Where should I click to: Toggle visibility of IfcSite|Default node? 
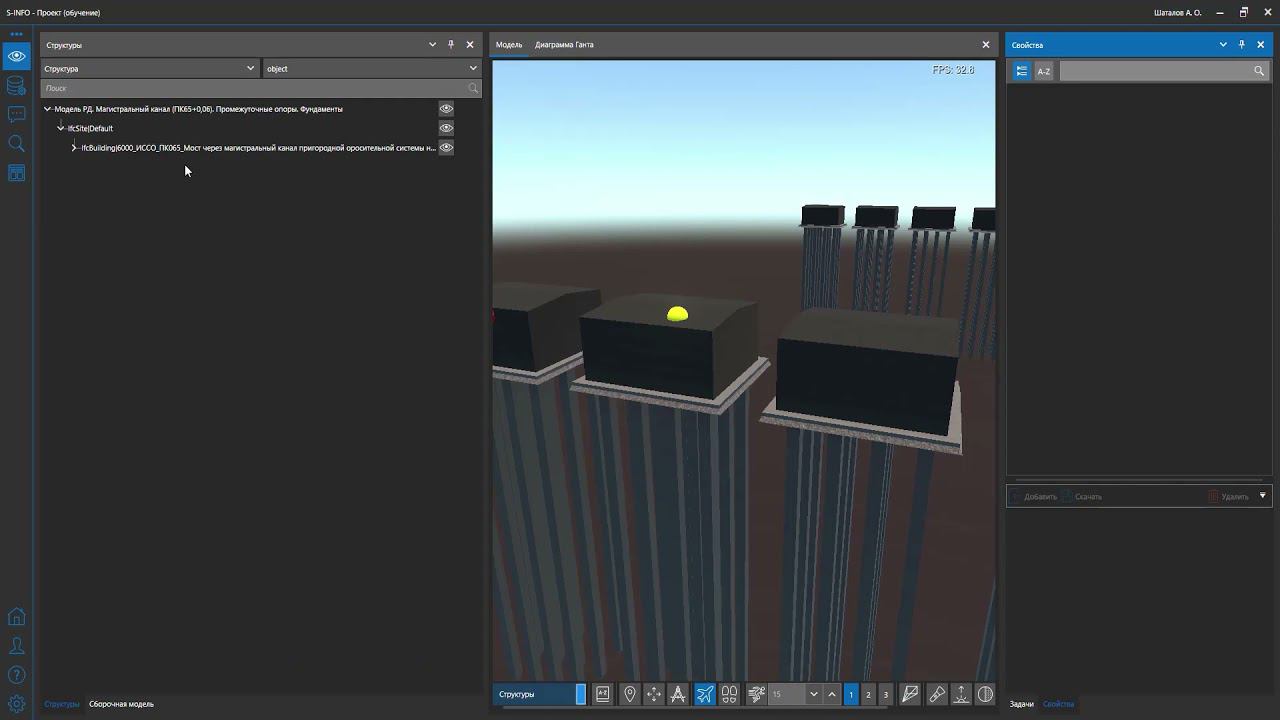coord(446,128)
